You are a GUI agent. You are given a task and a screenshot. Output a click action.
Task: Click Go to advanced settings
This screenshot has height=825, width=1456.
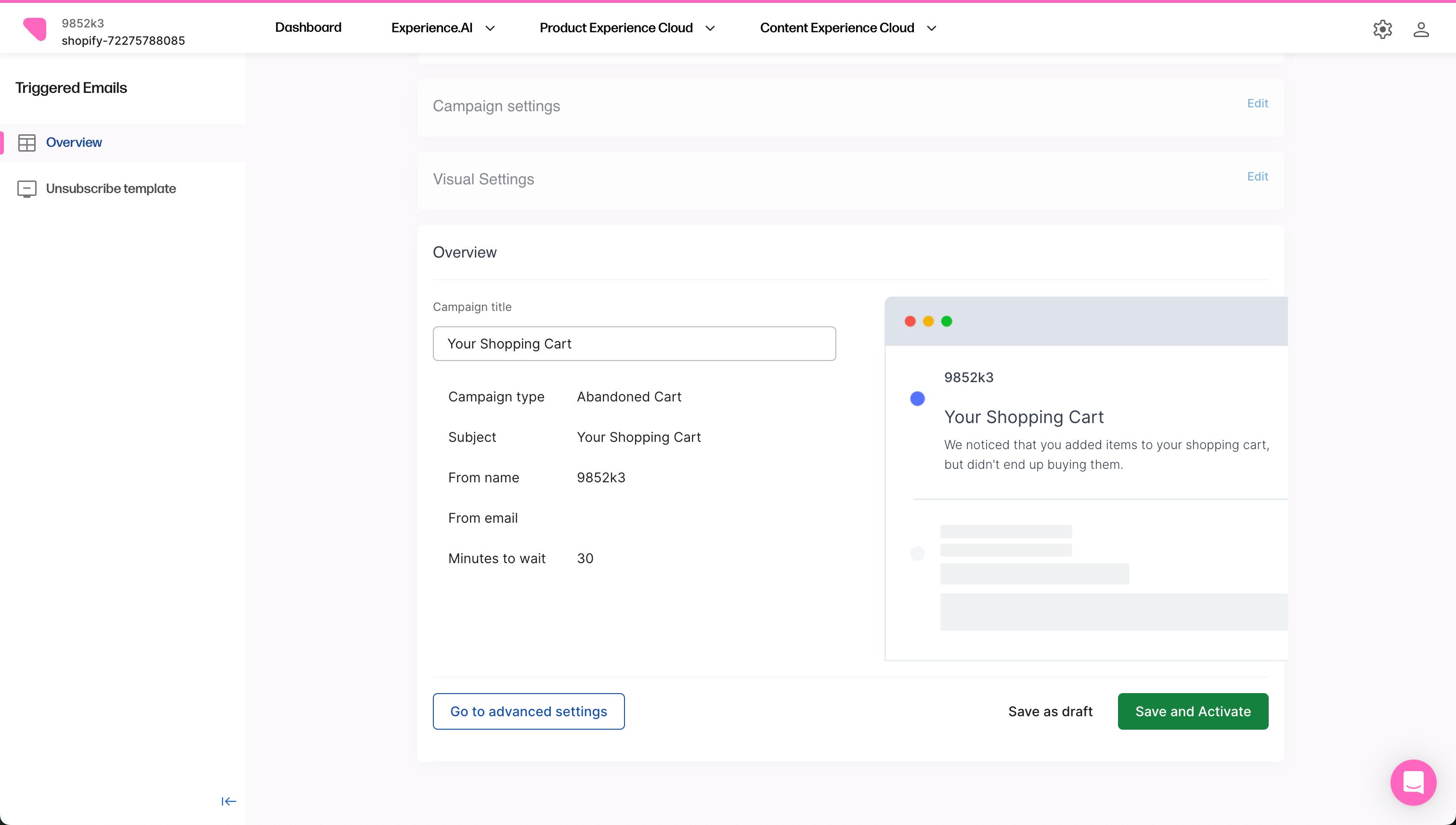click(x=528, y=711)
